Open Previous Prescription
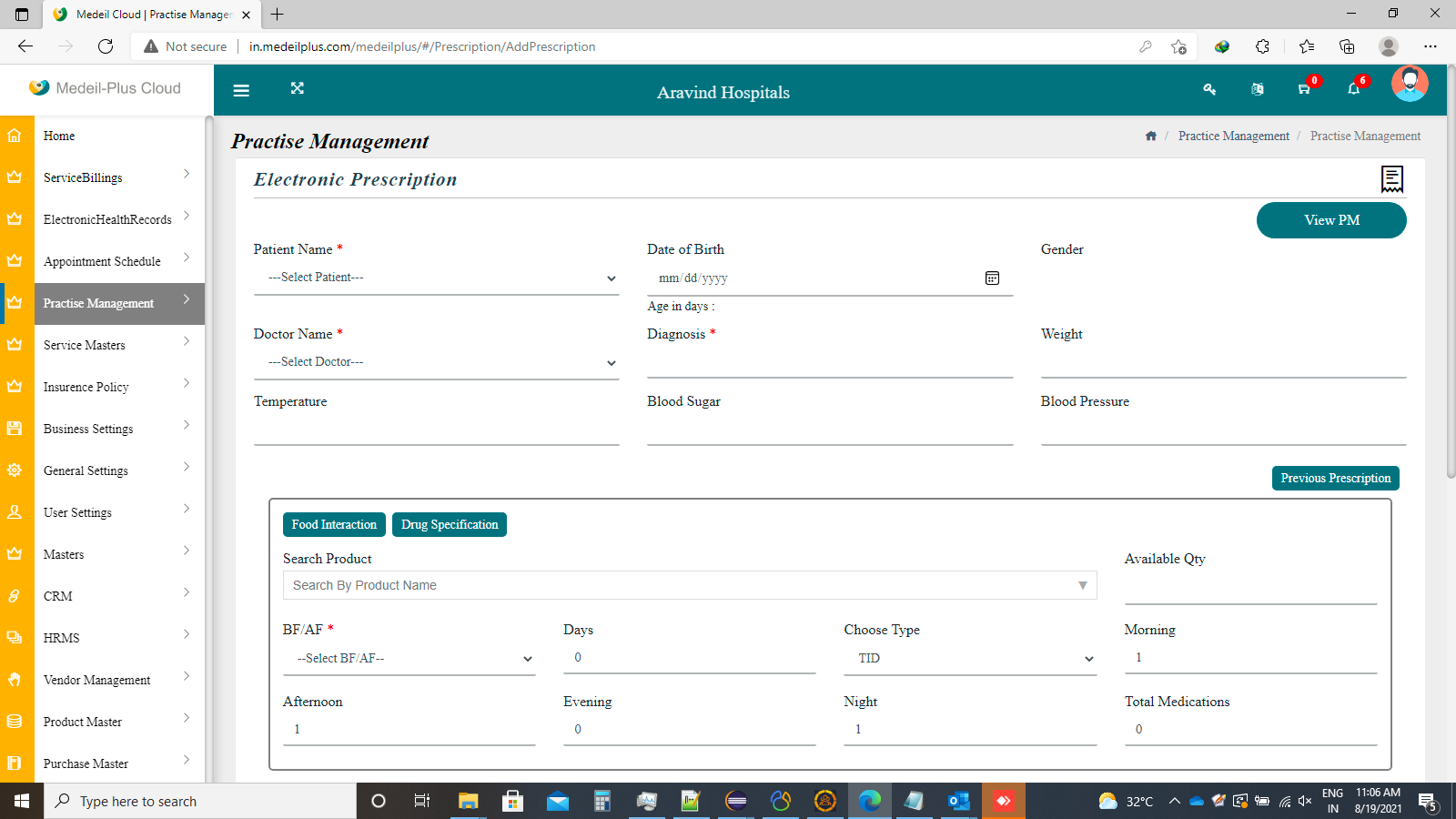Image resolution: width=1456 pixels, height=819 pixels. click(1335, 478)
